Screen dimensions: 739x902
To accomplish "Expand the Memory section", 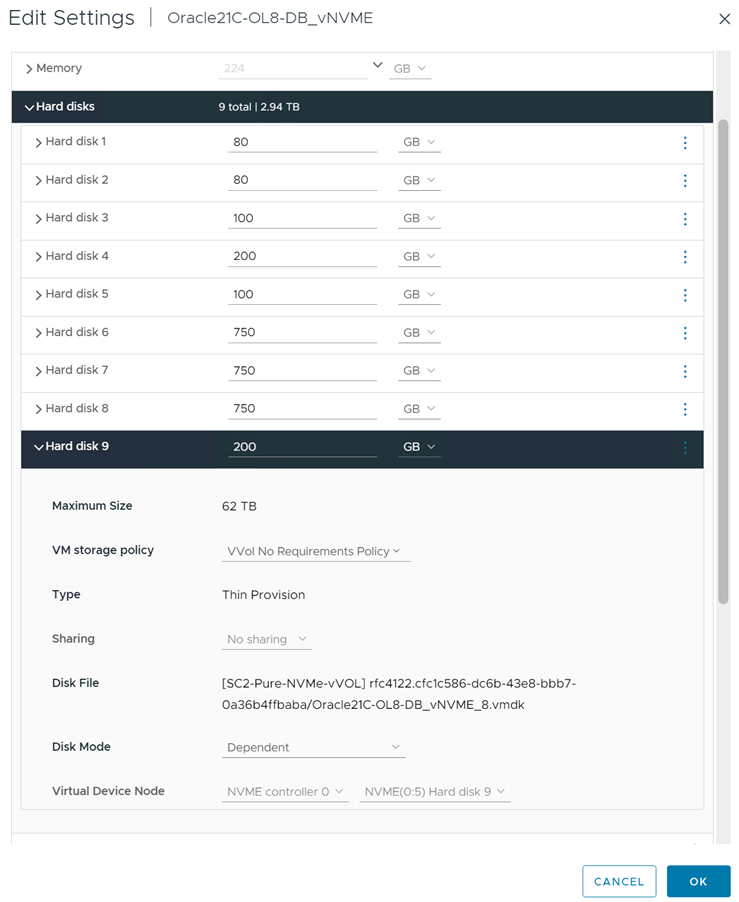I will (29, 69).
